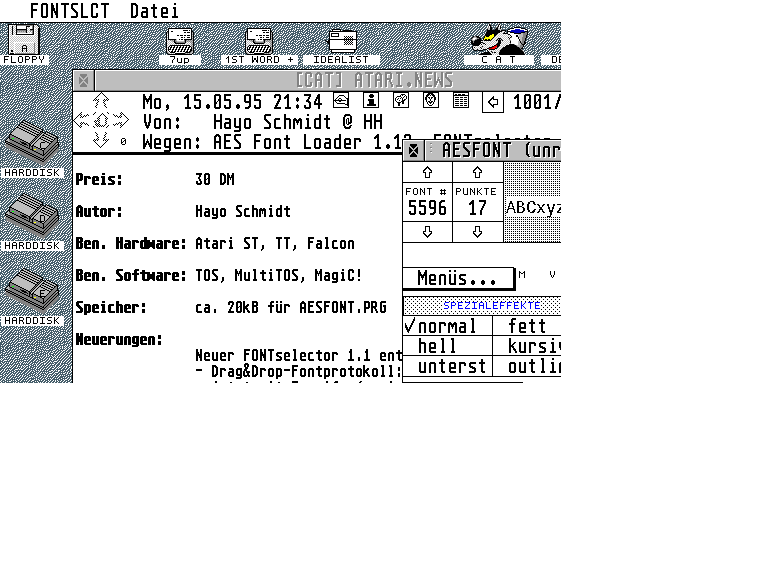Click the sender Hayo Schmidt @ HH
770x588 pixels.
click(x=298, y=122)
